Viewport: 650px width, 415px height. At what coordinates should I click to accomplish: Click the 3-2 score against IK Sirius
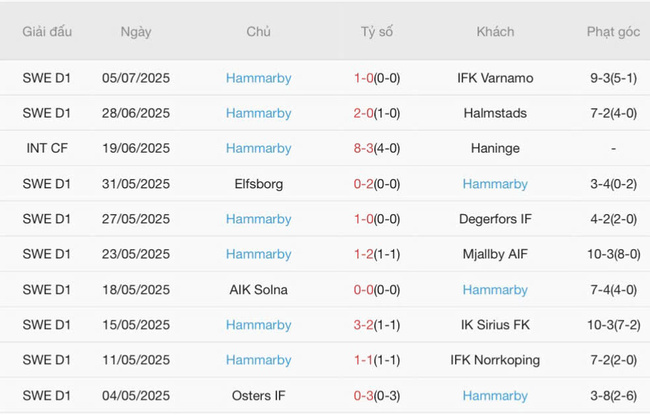377,325
